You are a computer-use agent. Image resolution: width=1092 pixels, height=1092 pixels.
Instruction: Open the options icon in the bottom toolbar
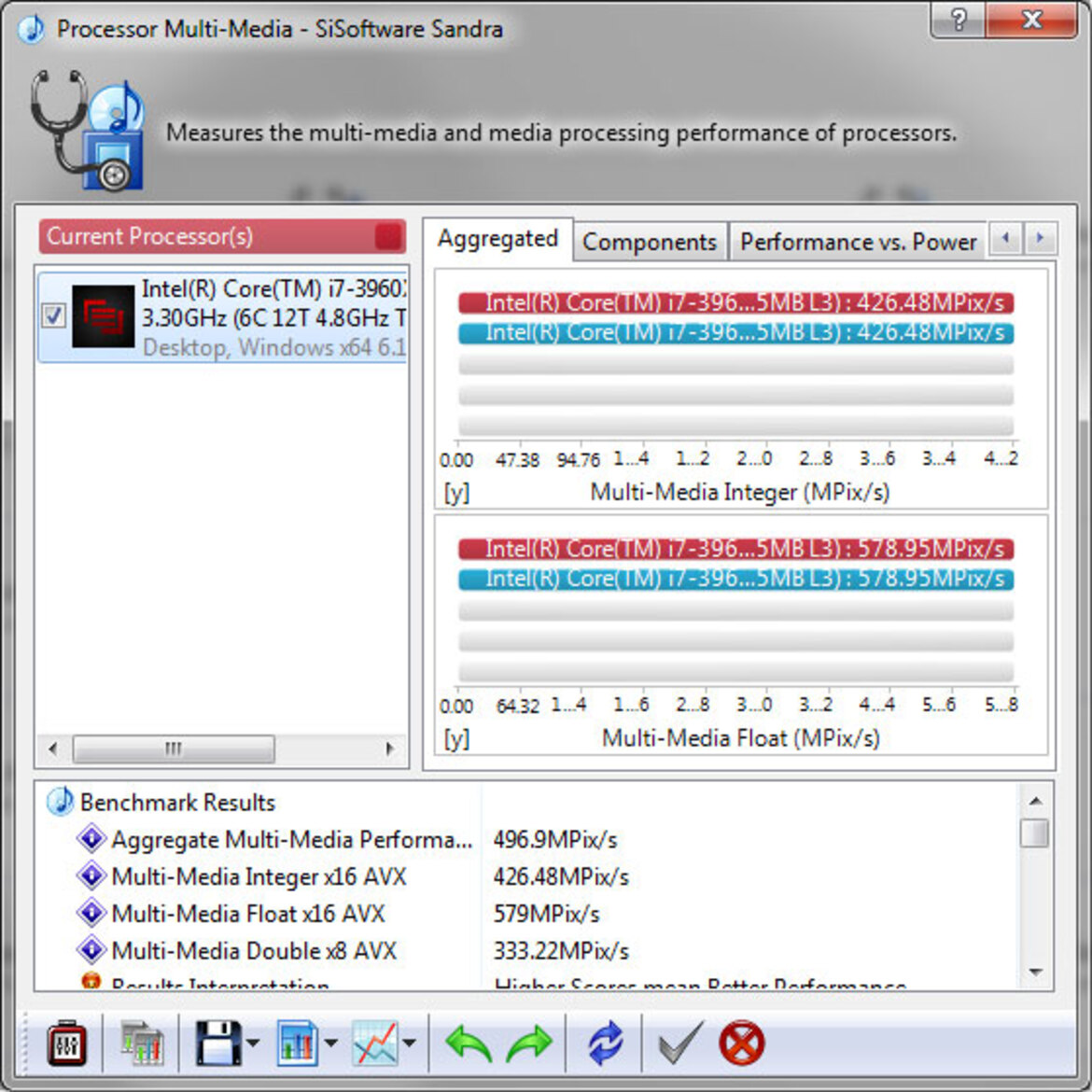click(67, 1043)
